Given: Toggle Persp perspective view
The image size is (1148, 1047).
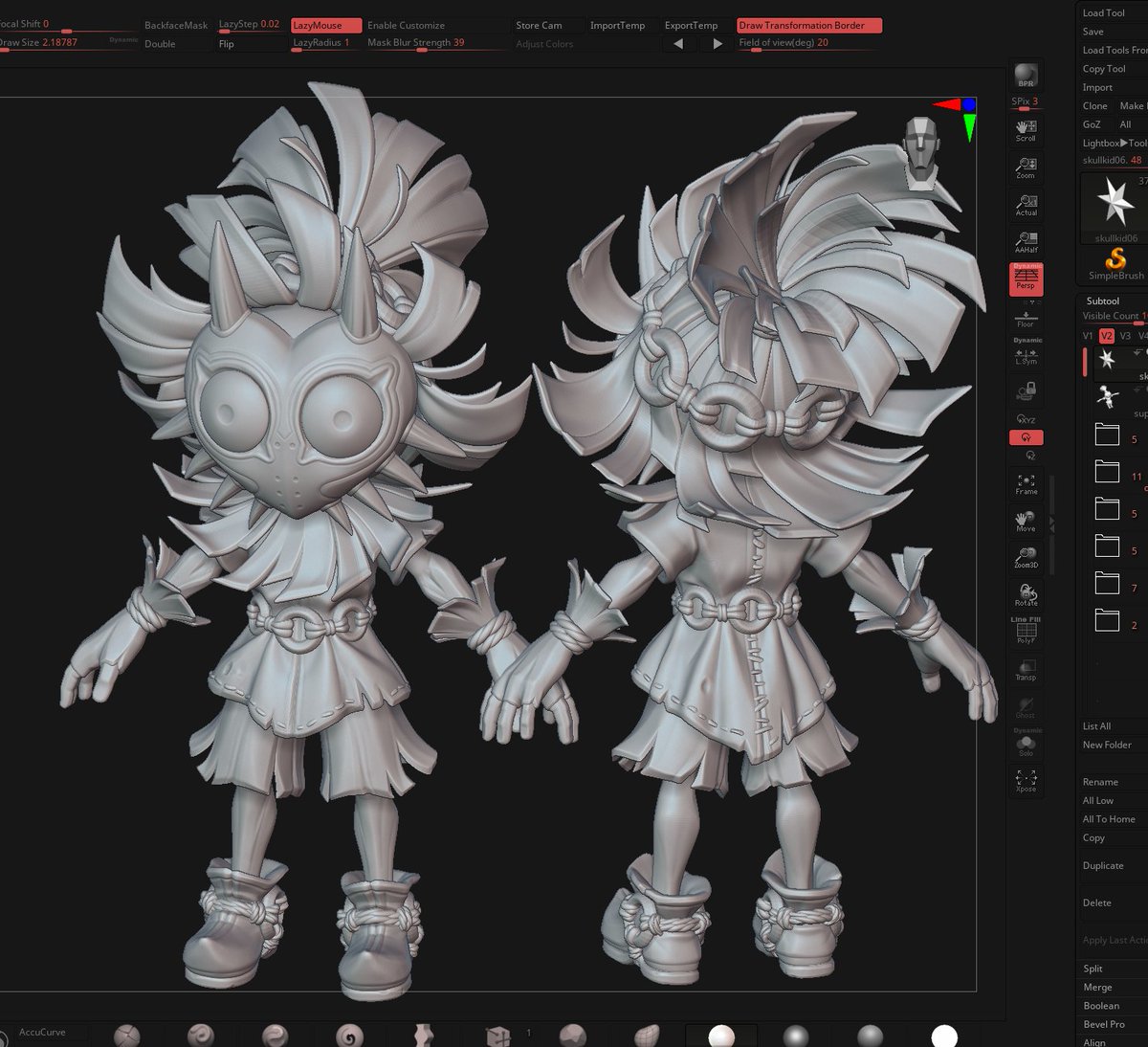Looking at the screenshot, I should tap(1026, 278).
